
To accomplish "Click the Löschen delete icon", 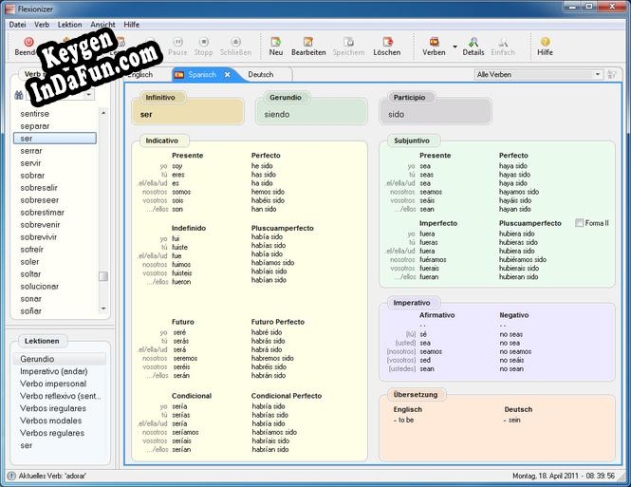I will click(x=387, y=42).
